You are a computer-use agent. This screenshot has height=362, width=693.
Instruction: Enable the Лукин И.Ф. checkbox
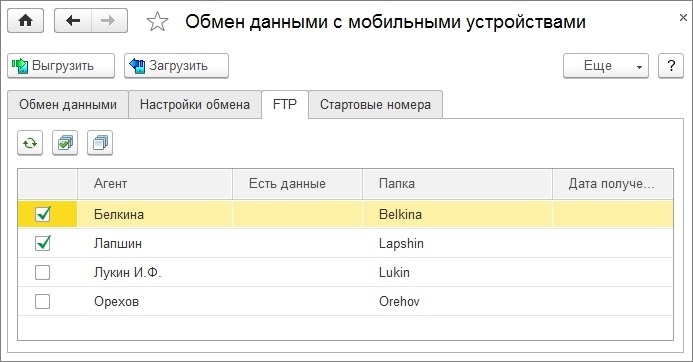coord(42,272)
